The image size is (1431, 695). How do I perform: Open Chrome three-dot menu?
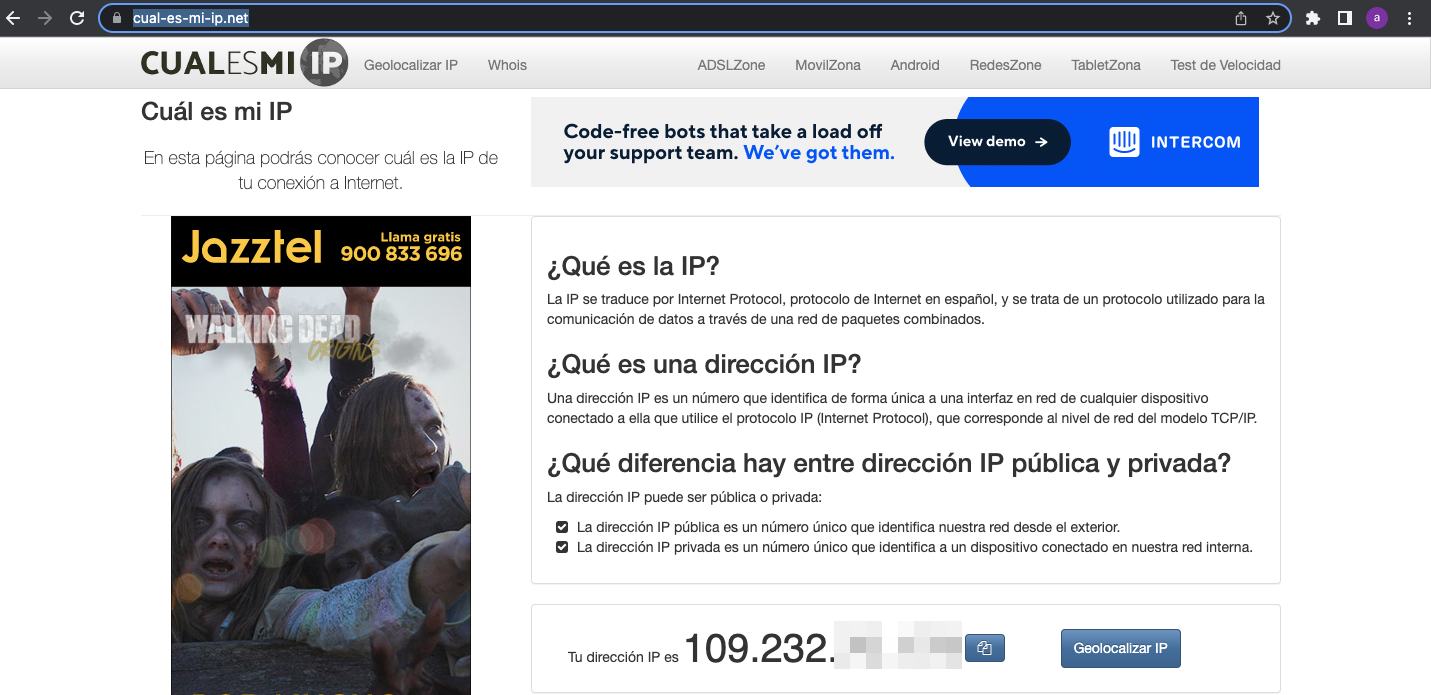(1409, 18)
